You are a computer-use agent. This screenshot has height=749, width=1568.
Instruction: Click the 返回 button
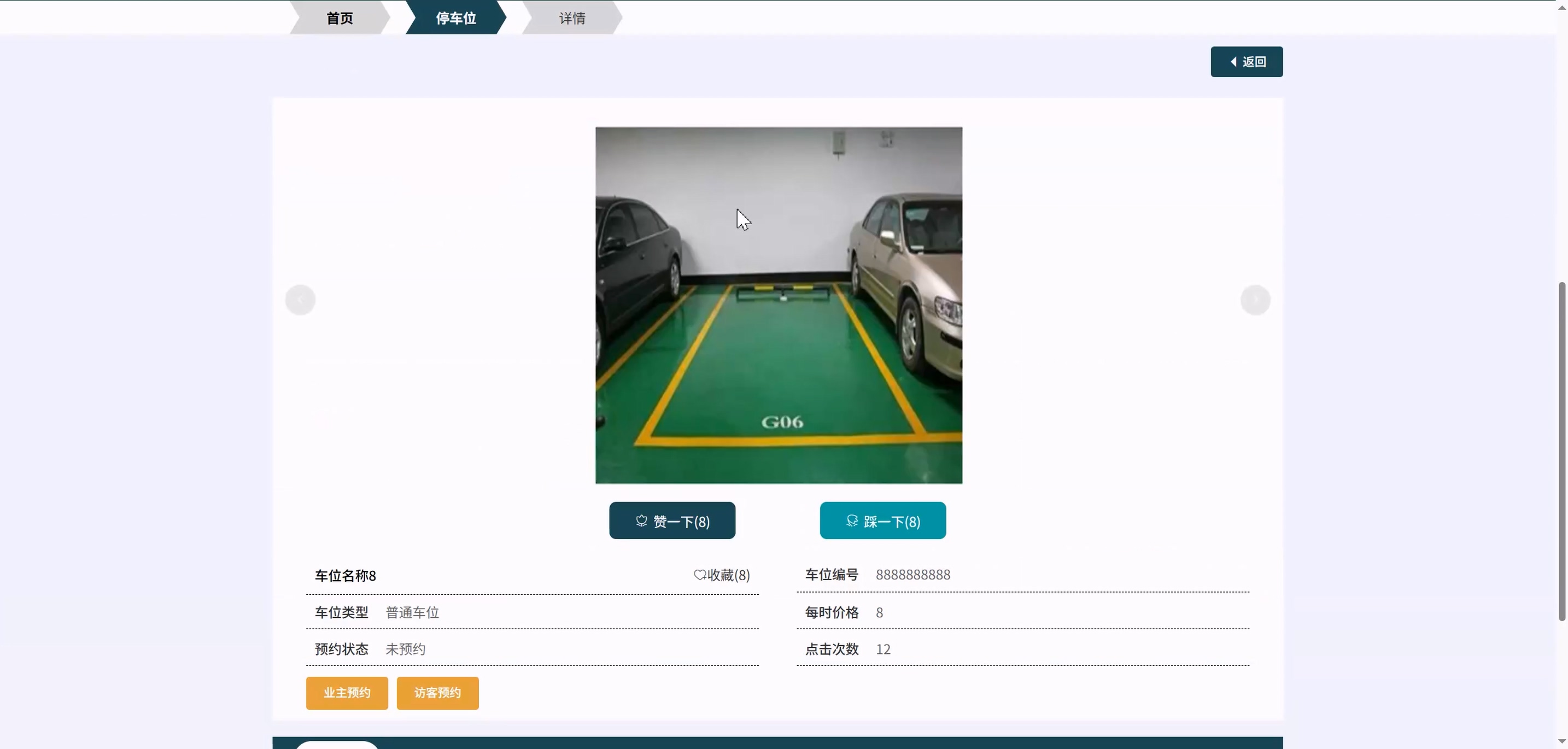point(1247,61)
